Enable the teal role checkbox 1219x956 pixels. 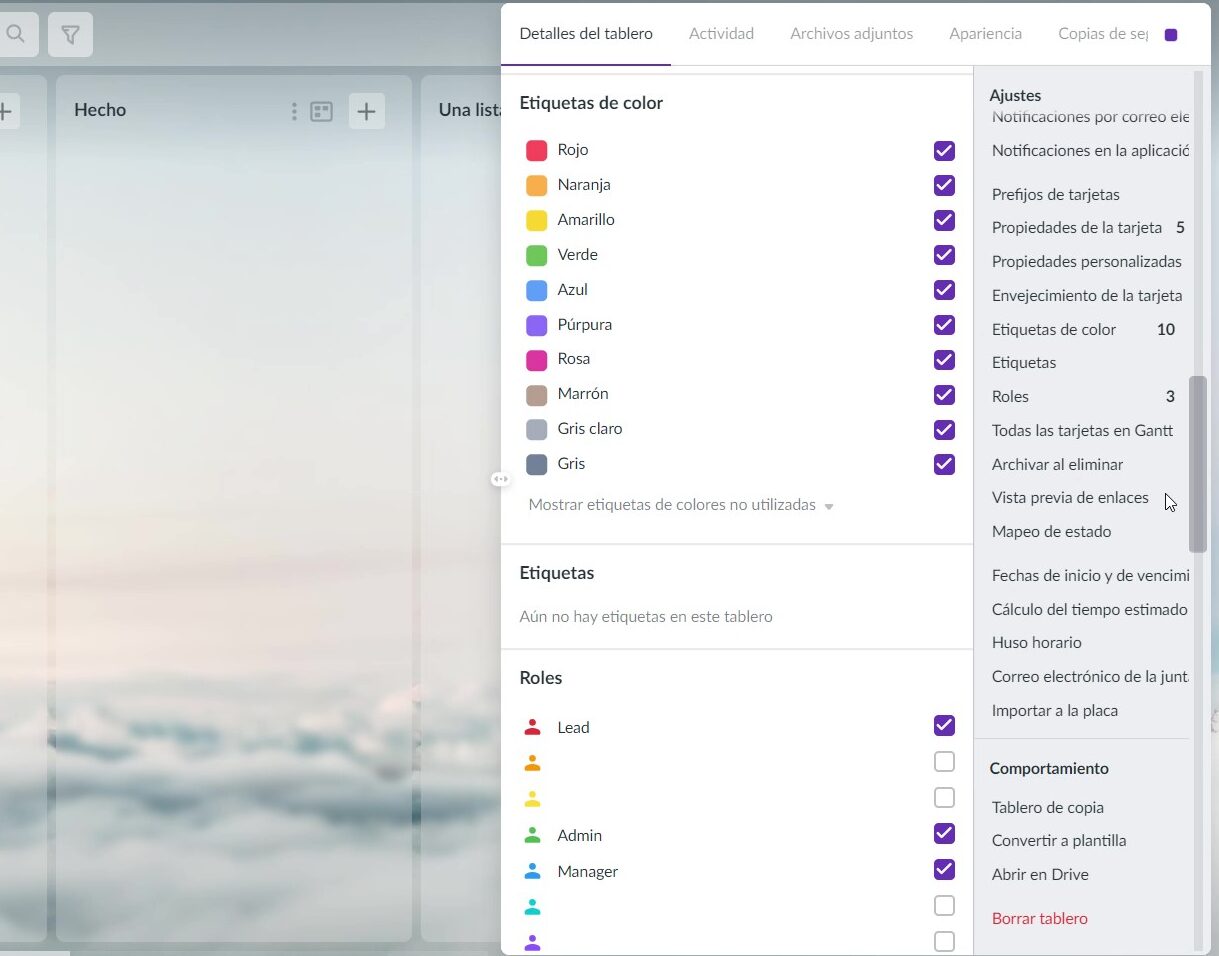tap(944, 906)
